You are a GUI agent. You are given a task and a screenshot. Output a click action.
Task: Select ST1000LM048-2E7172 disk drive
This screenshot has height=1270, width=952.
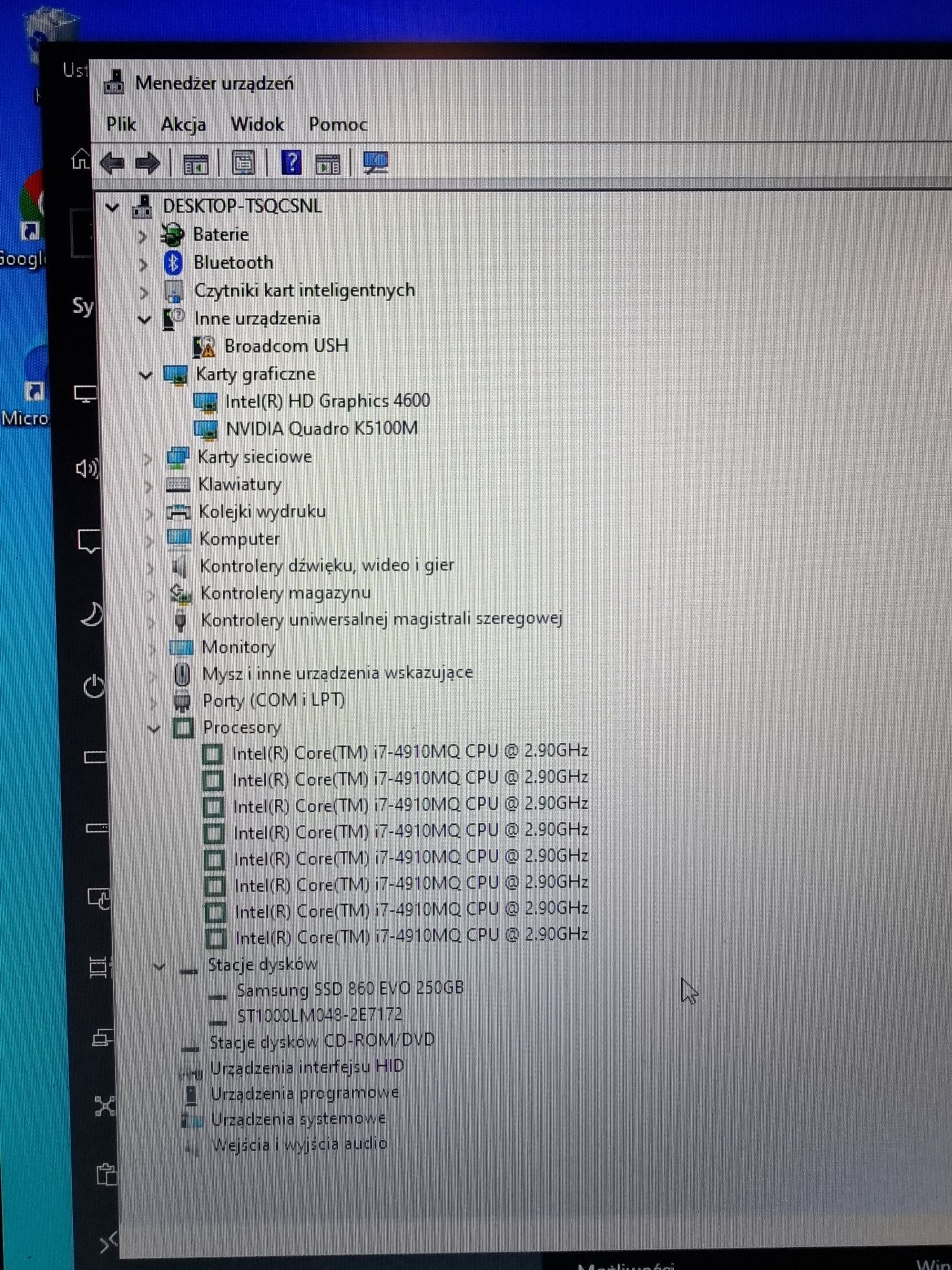click(x=319, y=1015)
